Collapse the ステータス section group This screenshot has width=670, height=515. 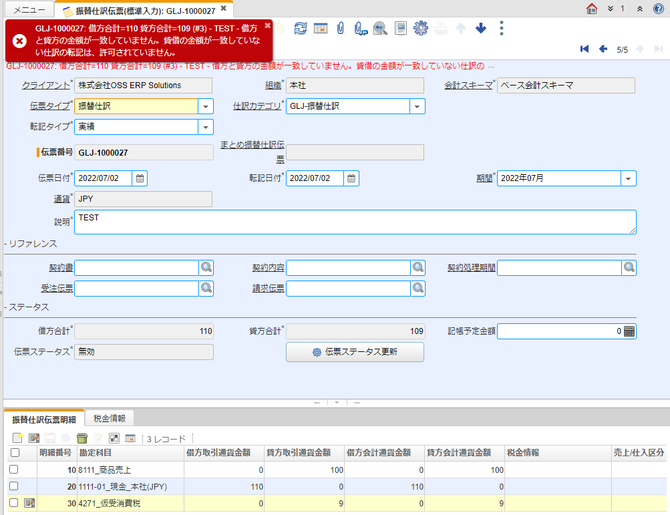(x=26, y=307)
